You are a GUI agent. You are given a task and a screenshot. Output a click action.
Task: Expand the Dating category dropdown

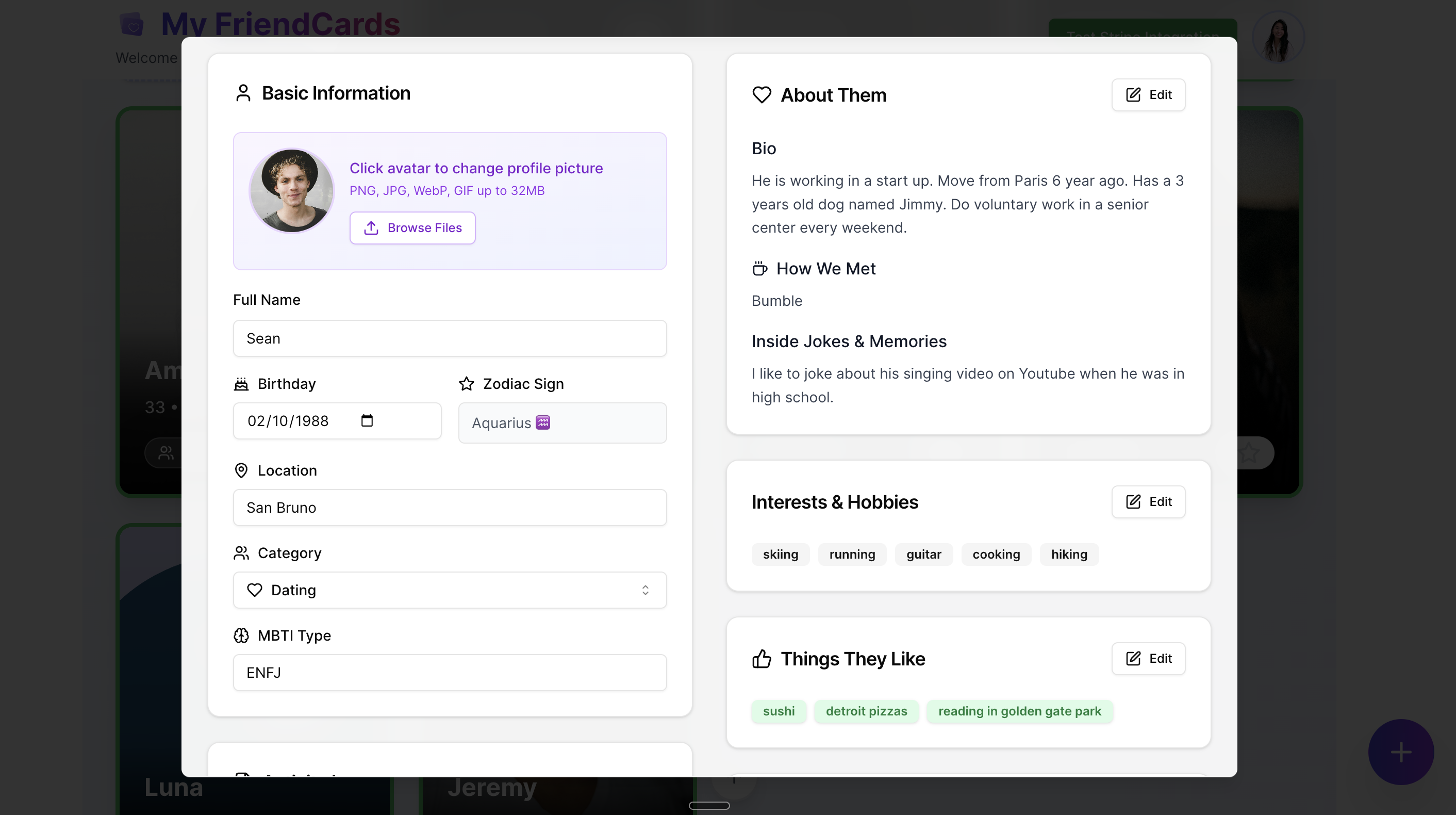(x=450, y=590)
